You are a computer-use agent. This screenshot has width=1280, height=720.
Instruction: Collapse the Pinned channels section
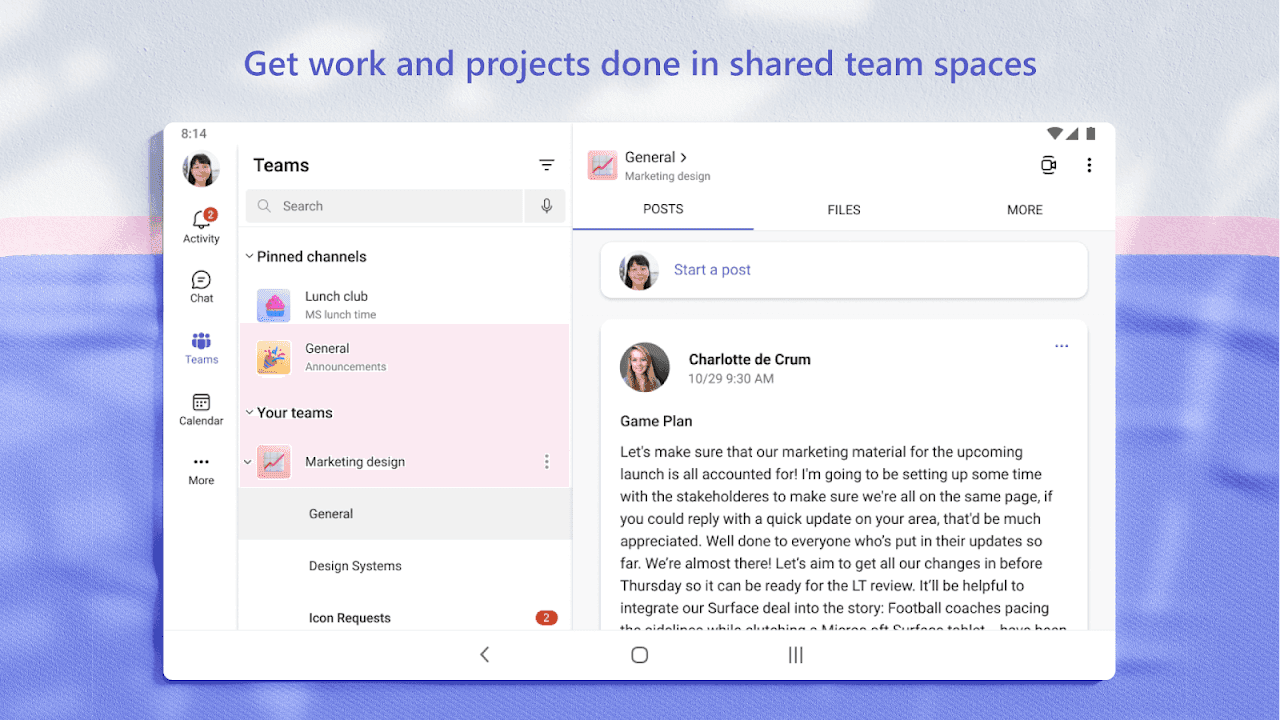(x=249, y=257)
